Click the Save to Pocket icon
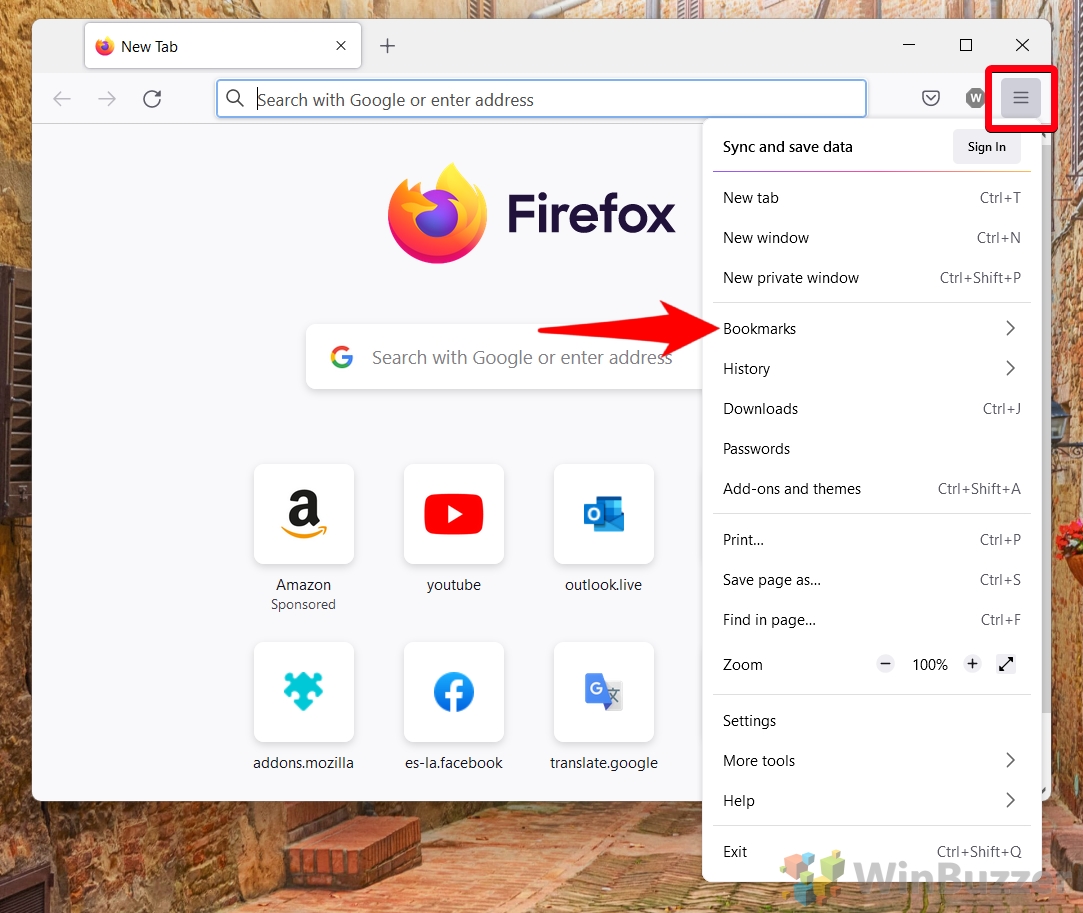Image resolution: width=1083 pixels, height=913 pixels. (930, 98)
